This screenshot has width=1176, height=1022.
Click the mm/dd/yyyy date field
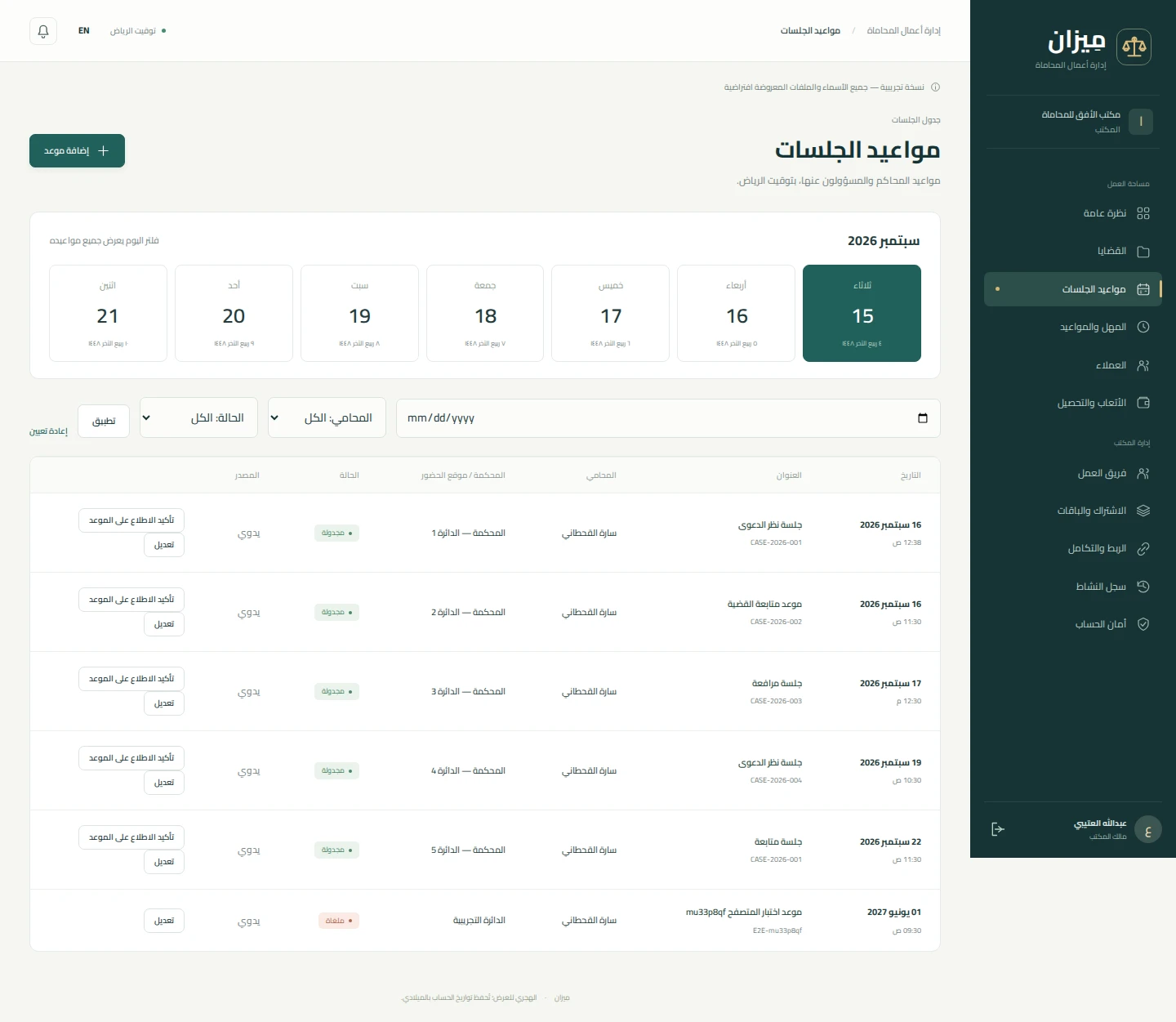tap(668, 418)
